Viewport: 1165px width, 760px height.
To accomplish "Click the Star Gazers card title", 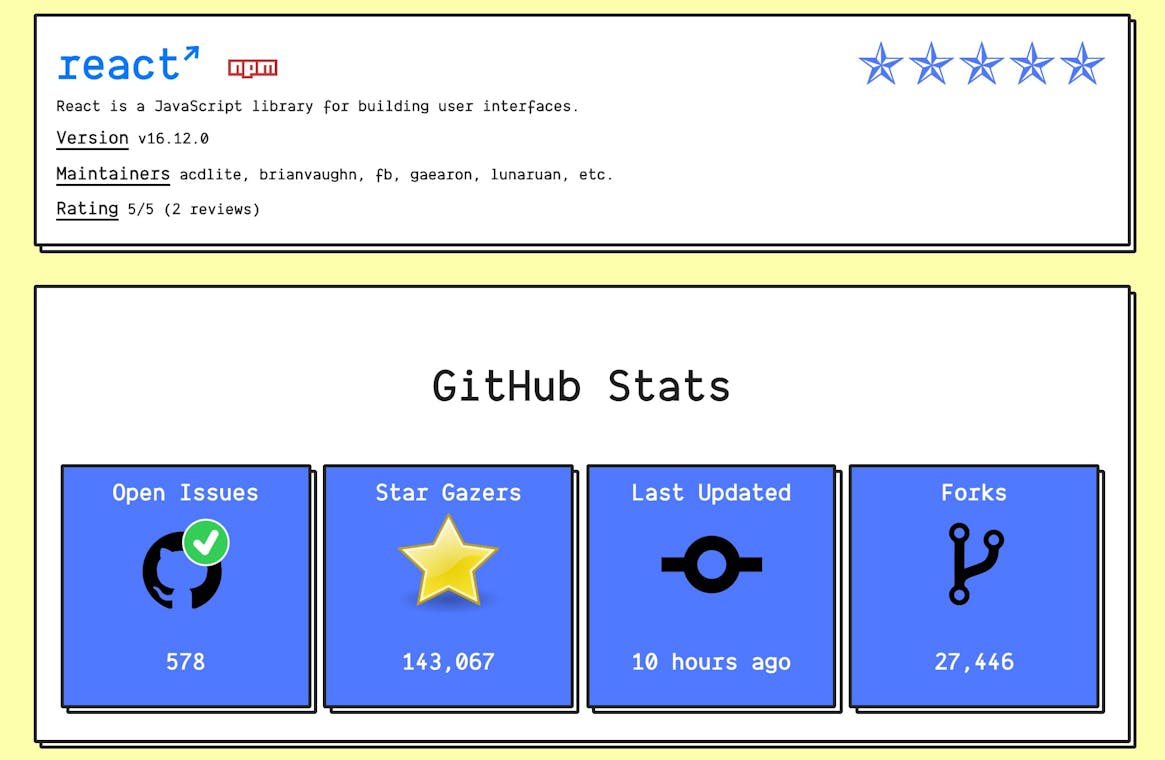I will point(448,493).
